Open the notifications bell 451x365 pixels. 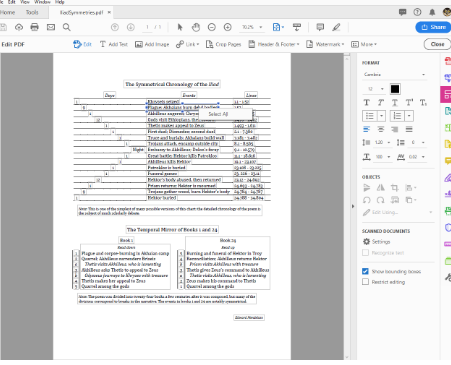coord(432,12)
